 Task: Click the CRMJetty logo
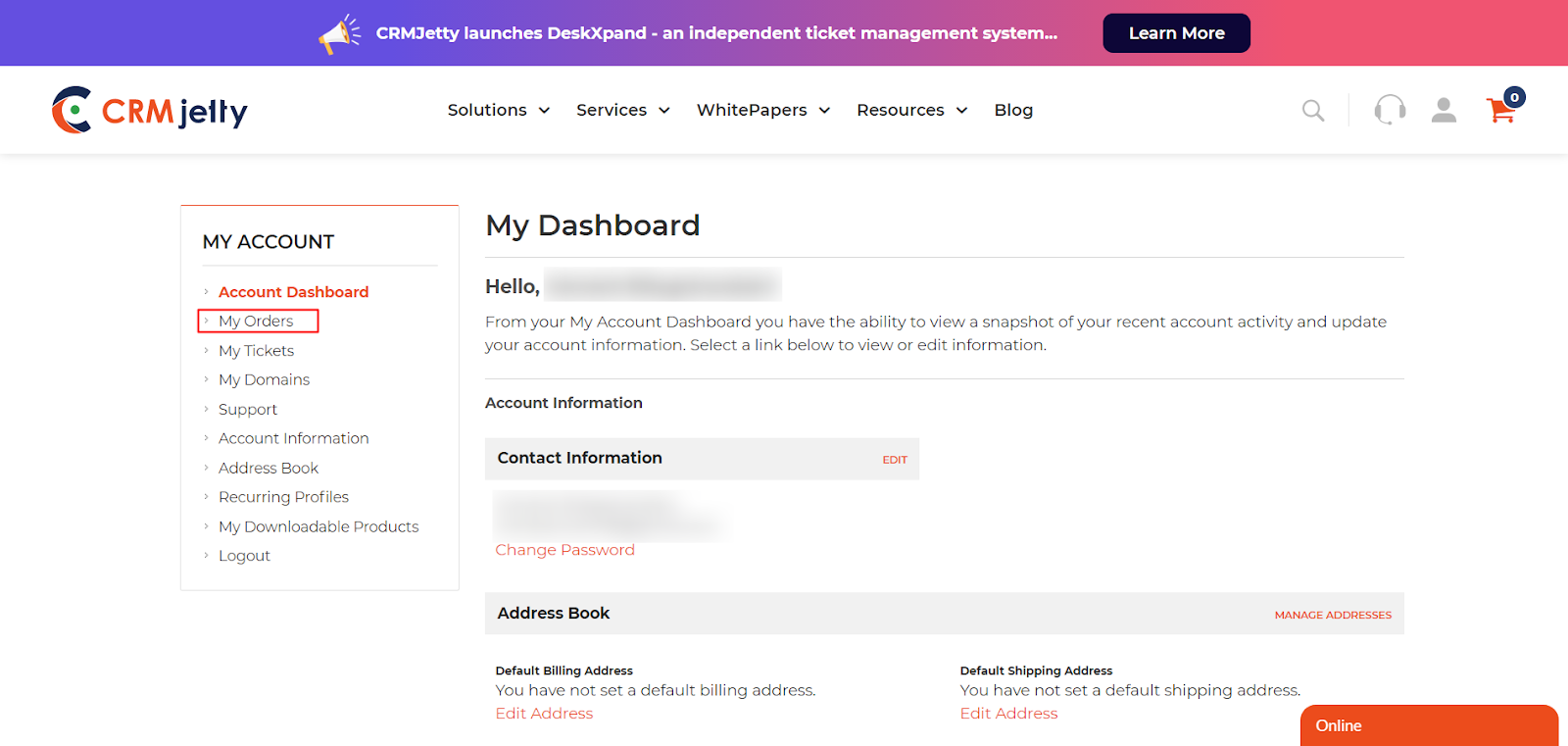point(150,111)
